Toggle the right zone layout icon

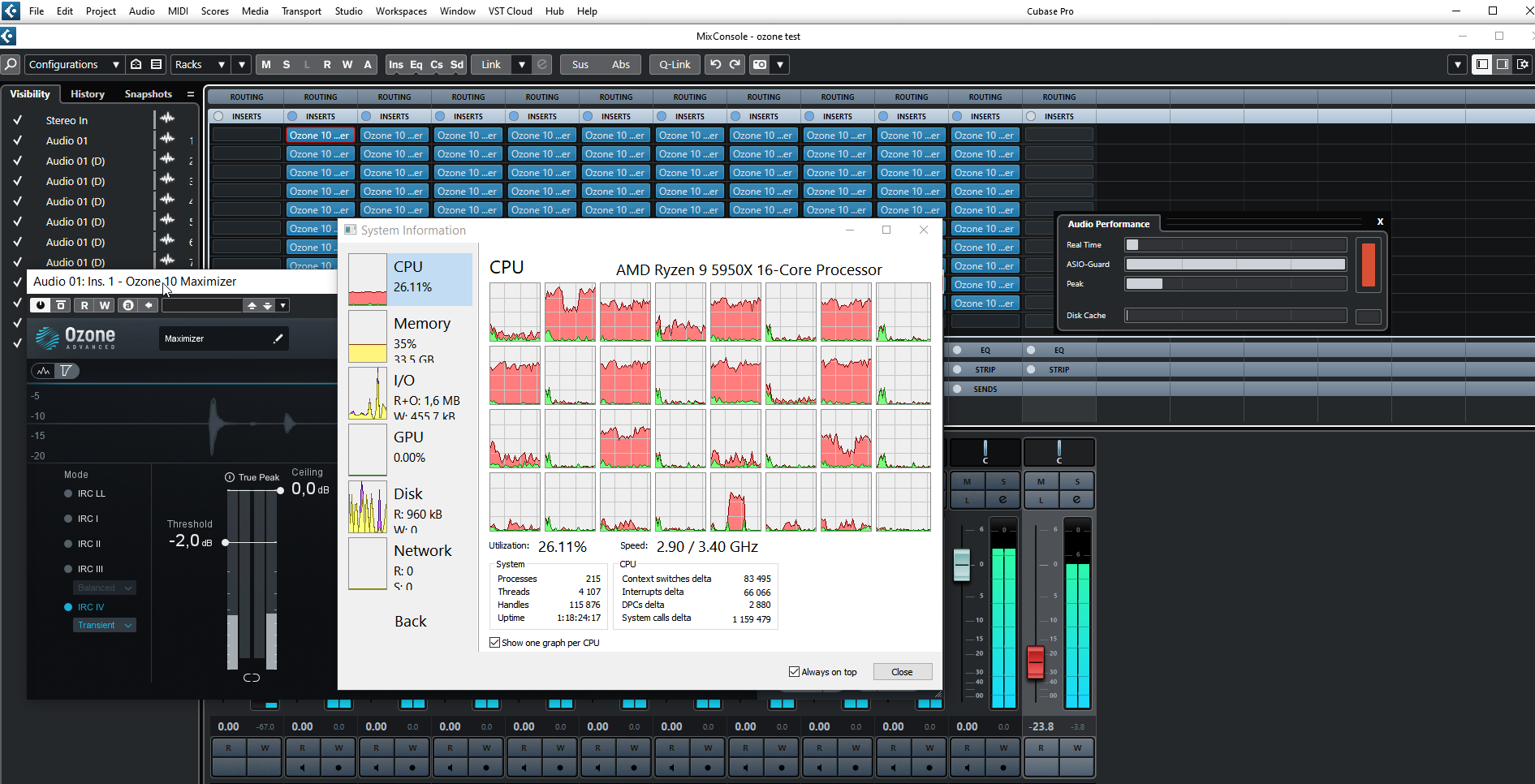click(x=1503, y=64)
